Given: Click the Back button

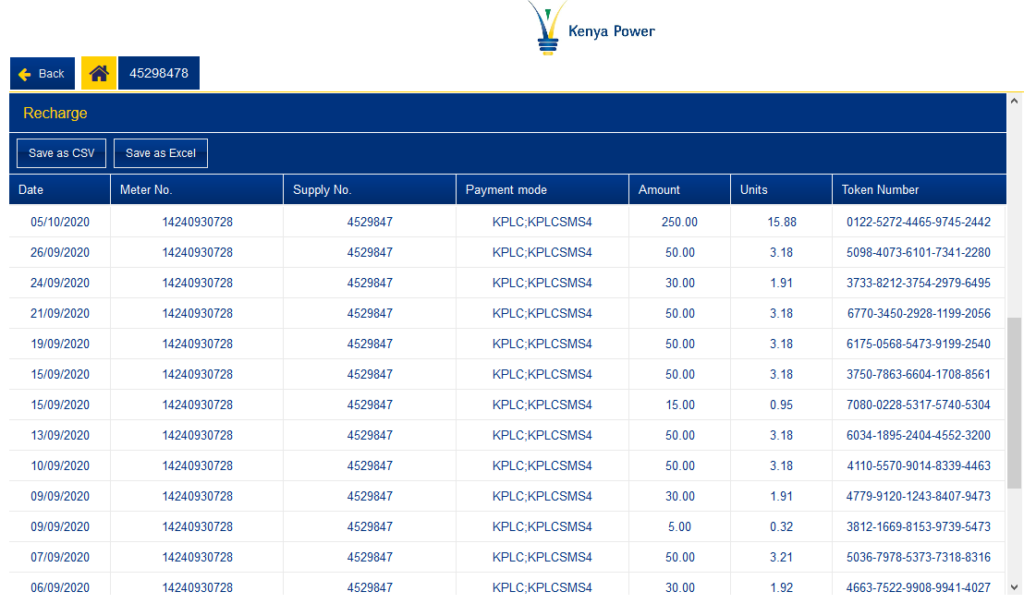Looking at the screenshot, I should (42, 73).
